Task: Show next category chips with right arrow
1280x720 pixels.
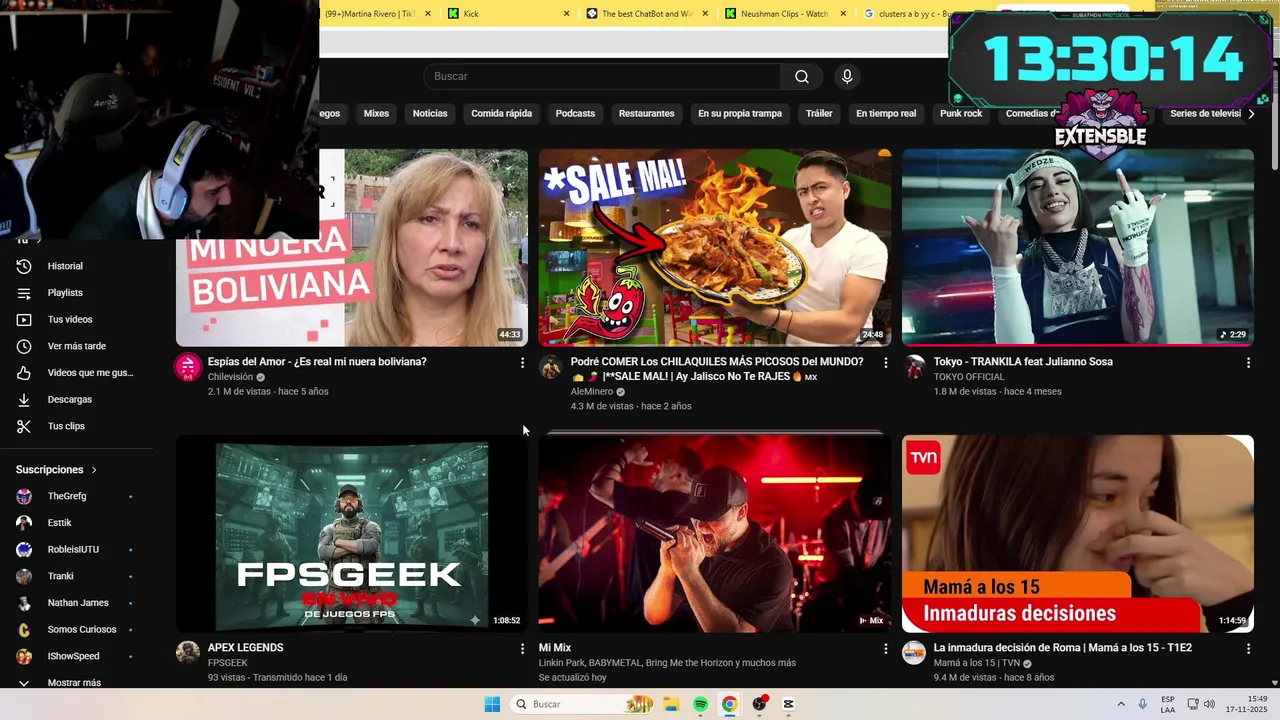Action: pos(1251,114)
